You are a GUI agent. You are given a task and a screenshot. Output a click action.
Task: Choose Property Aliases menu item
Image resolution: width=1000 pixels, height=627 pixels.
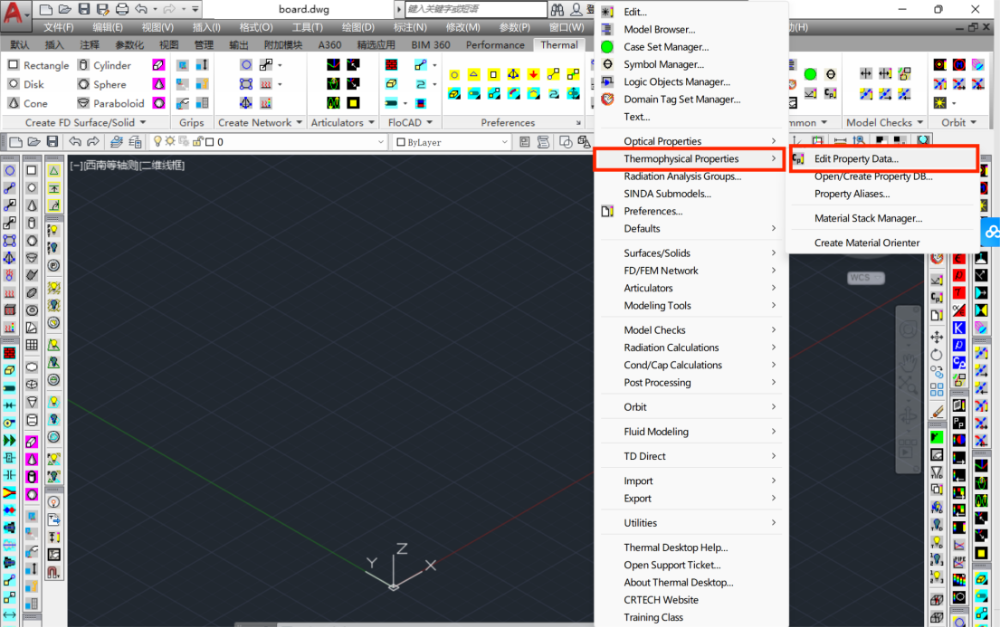883,194
